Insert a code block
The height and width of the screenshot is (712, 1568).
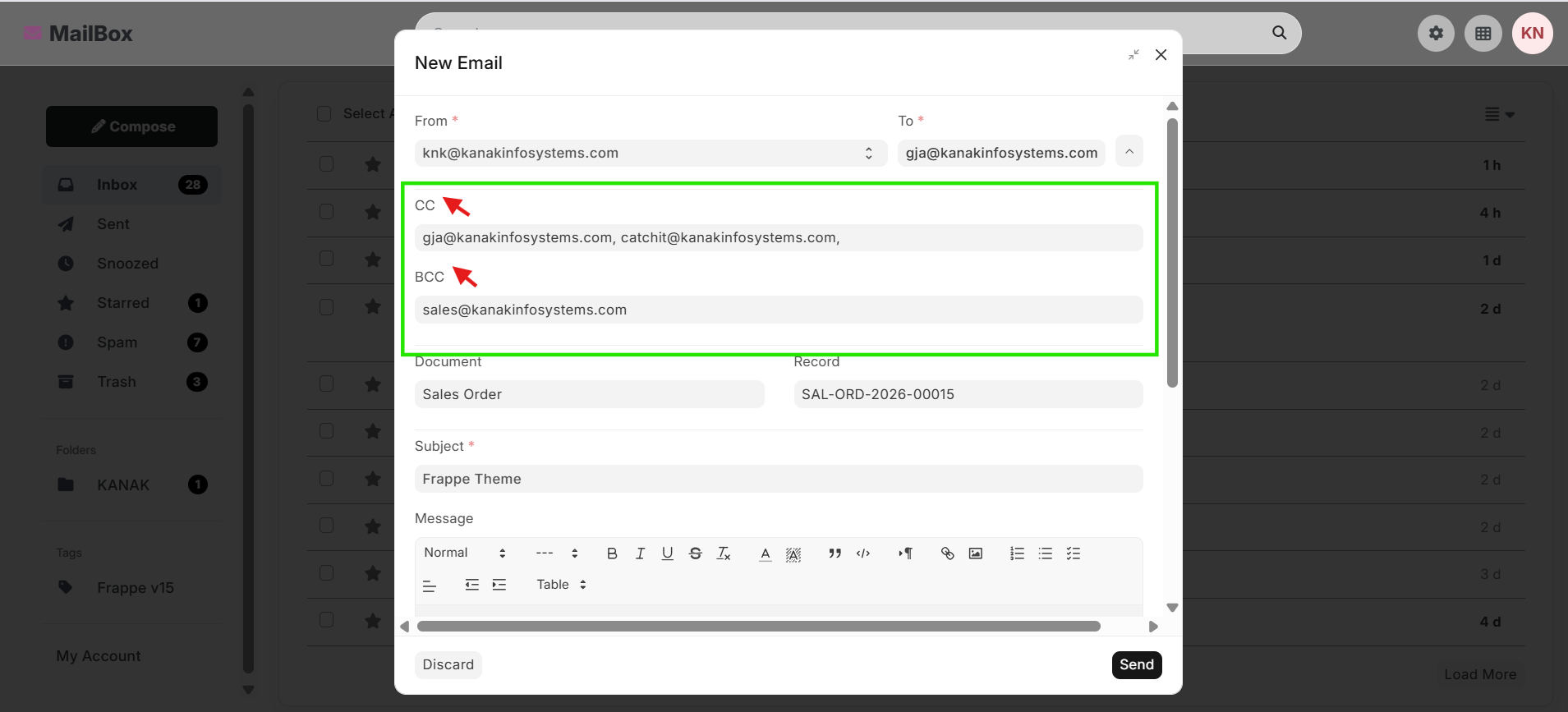click(863, 554)
